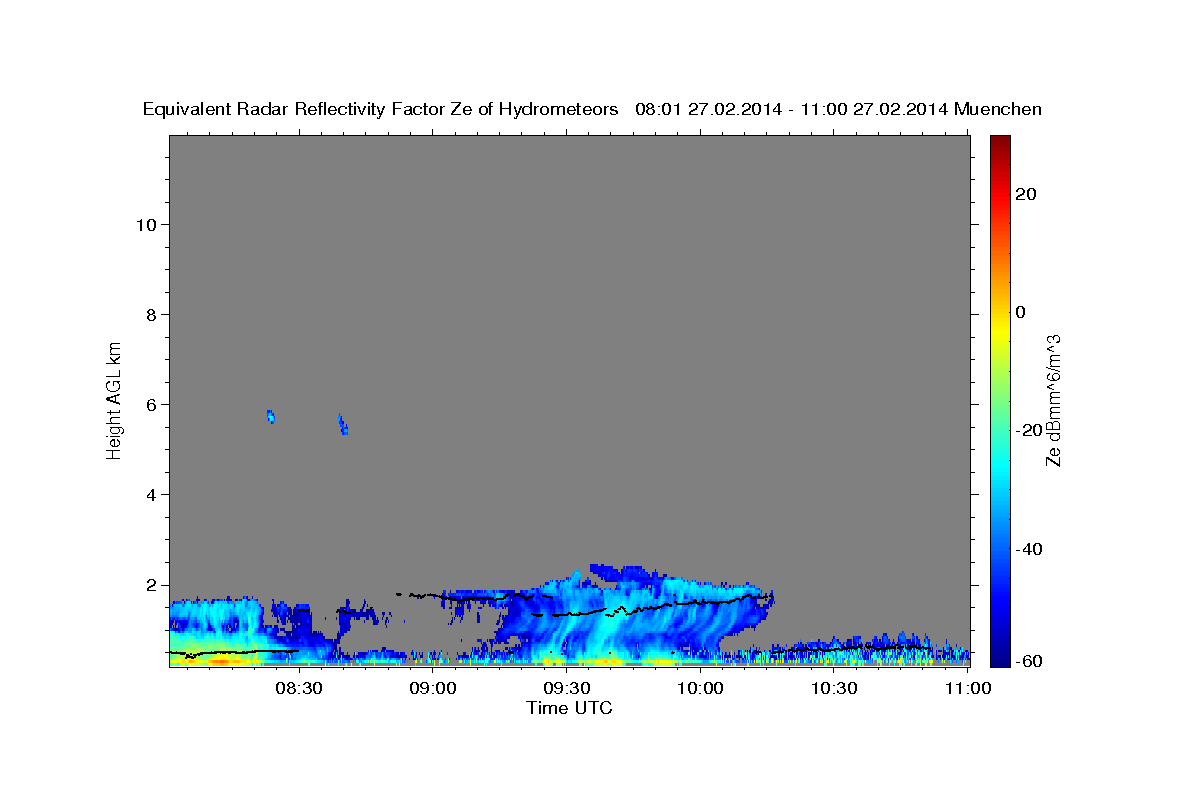Click the small blue echo near 5.5 km at 08:40

point(343,425)
